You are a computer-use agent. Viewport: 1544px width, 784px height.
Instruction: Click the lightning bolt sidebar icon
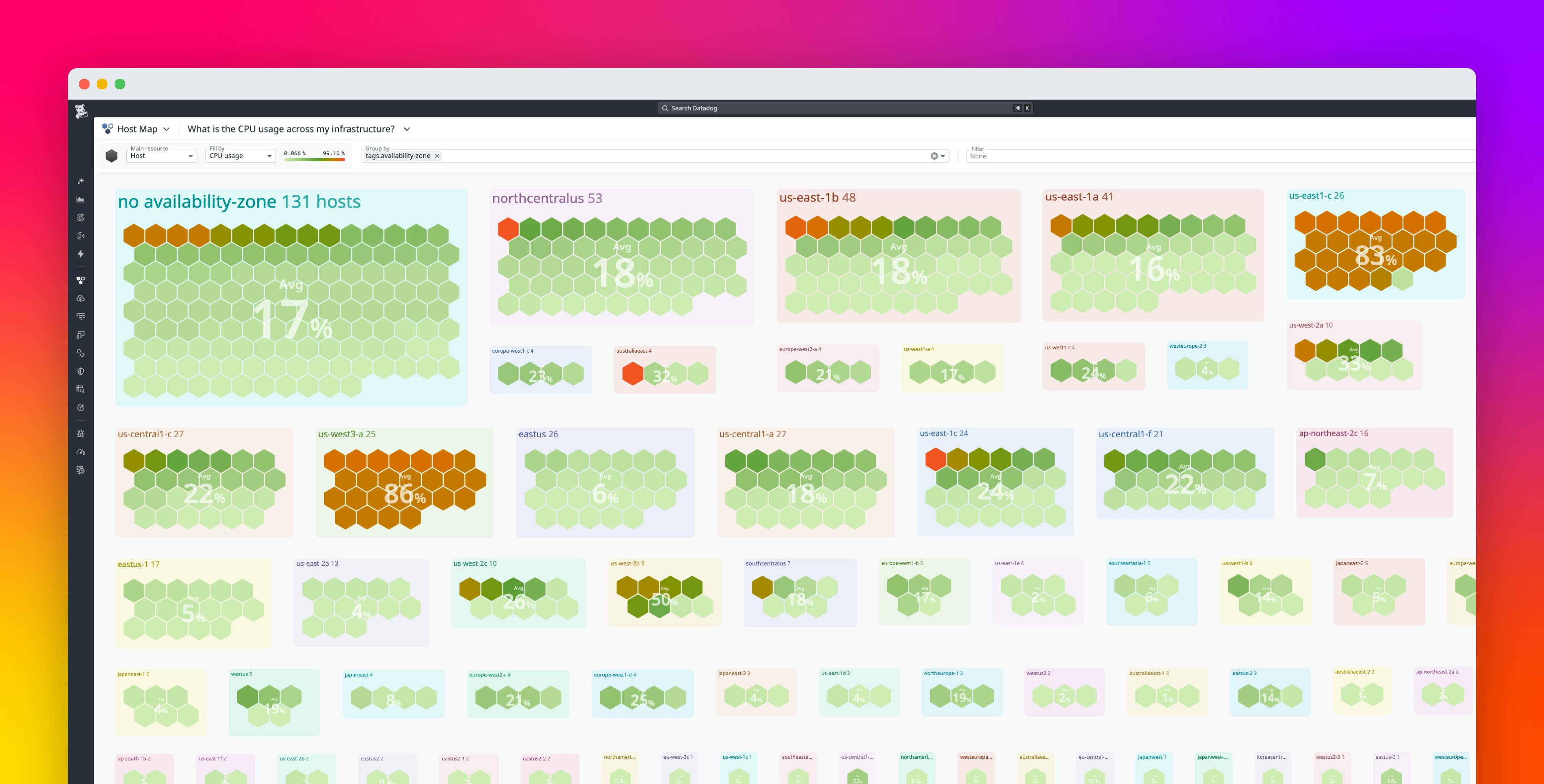tap(81, 254)
